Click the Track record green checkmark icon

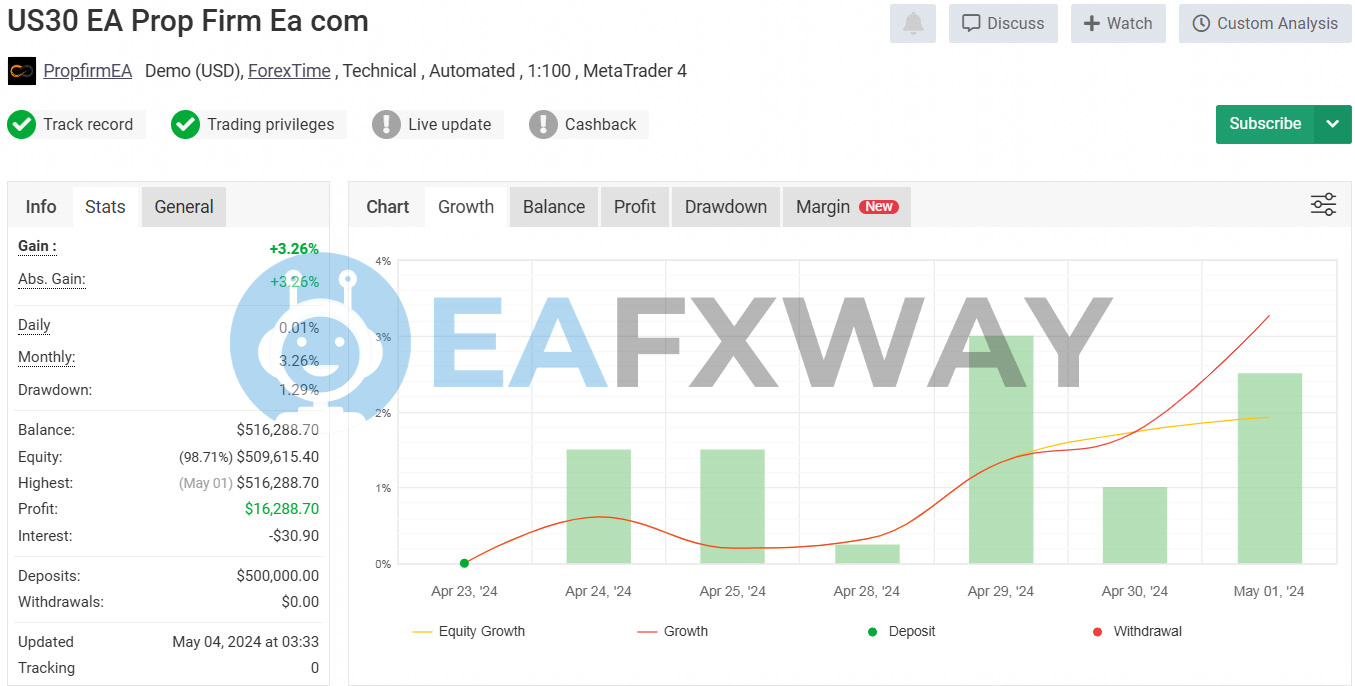21,125
